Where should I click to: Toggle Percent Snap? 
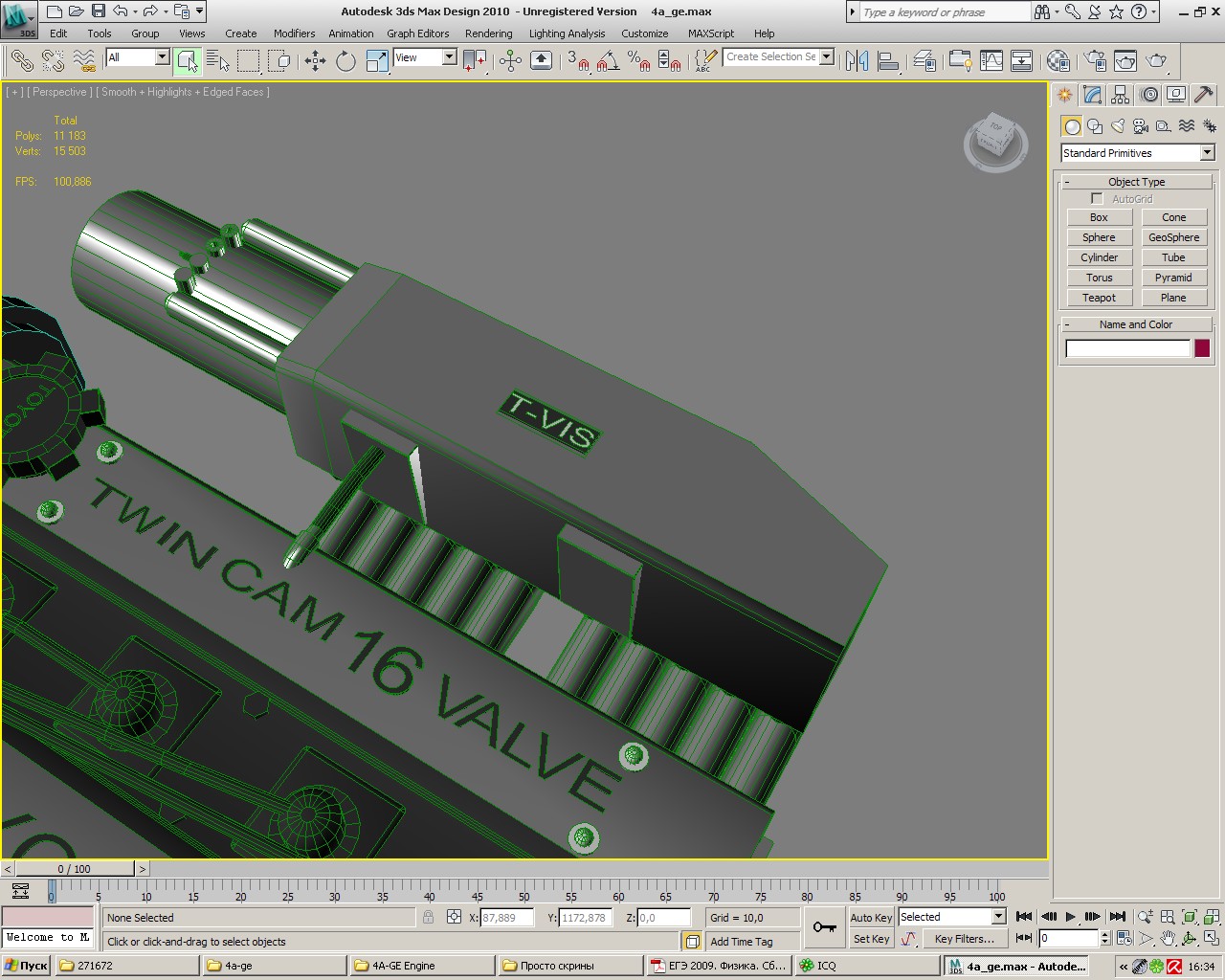pos(638,61)
